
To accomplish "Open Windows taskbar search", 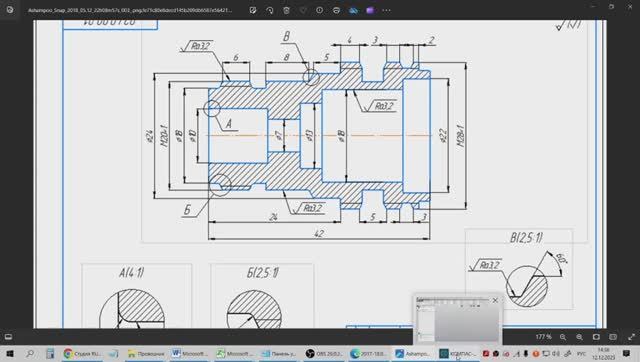I will pyautogui.click(x=30, y=353).
